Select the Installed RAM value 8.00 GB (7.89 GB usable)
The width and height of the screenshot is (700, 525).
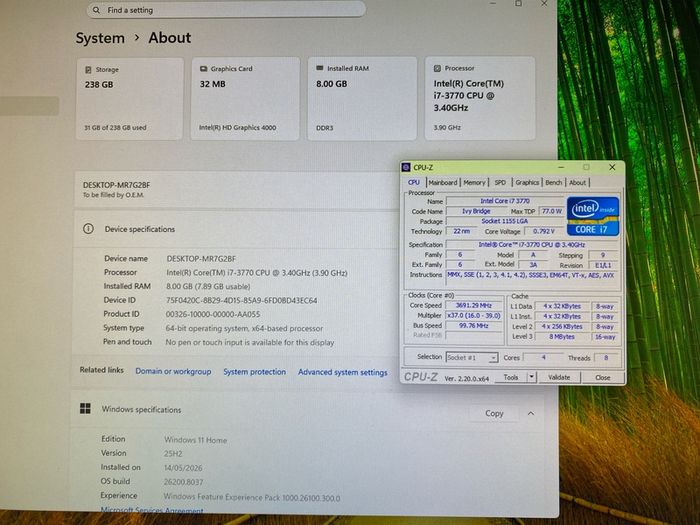click(208, 287)
